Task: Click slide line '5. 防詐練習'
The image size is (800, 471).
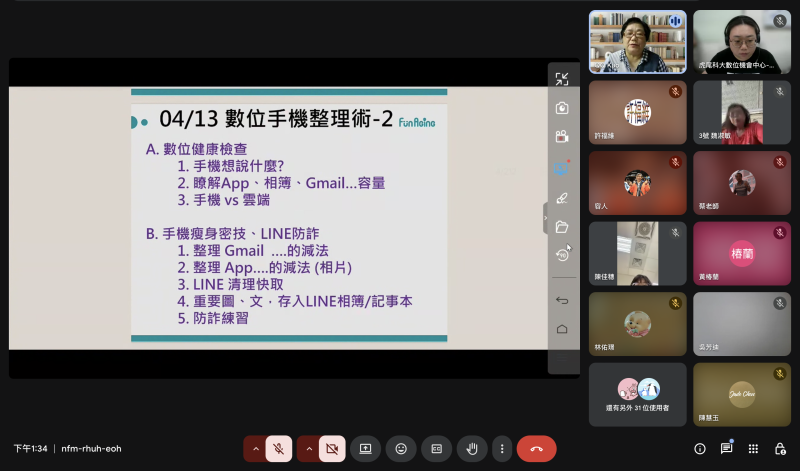Action: (213, 318)
